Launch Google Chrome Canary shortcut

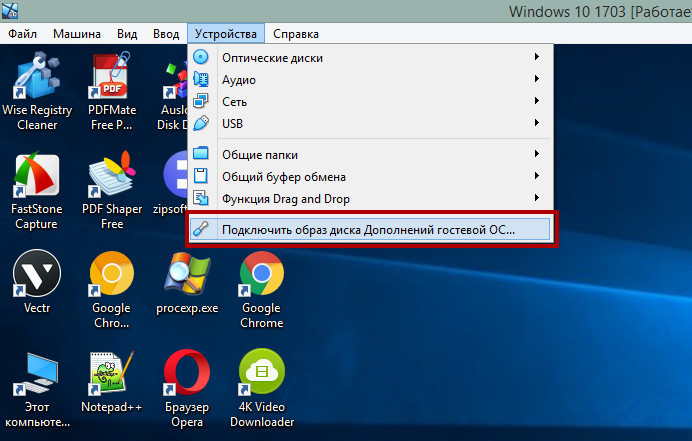coord(112,290)
